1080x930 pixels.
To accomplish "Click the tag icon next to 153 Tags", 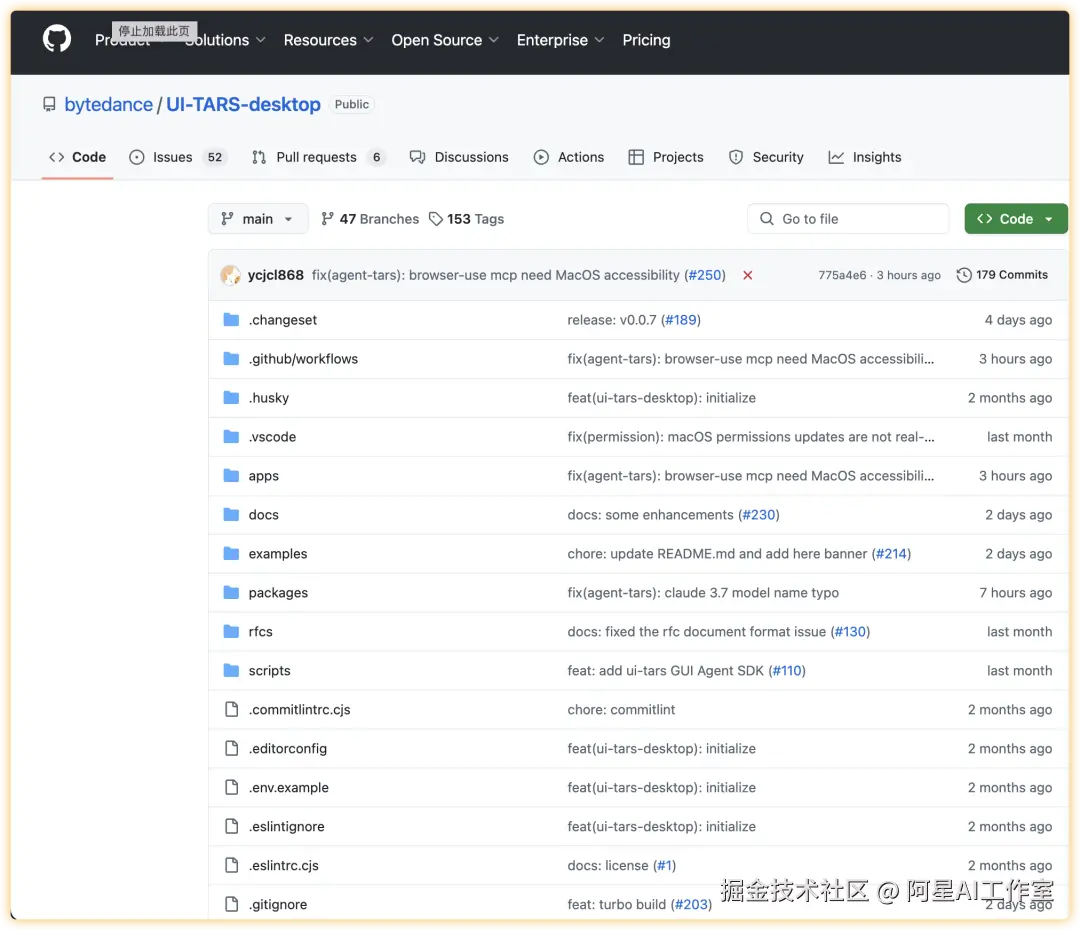I will point(435,218).
